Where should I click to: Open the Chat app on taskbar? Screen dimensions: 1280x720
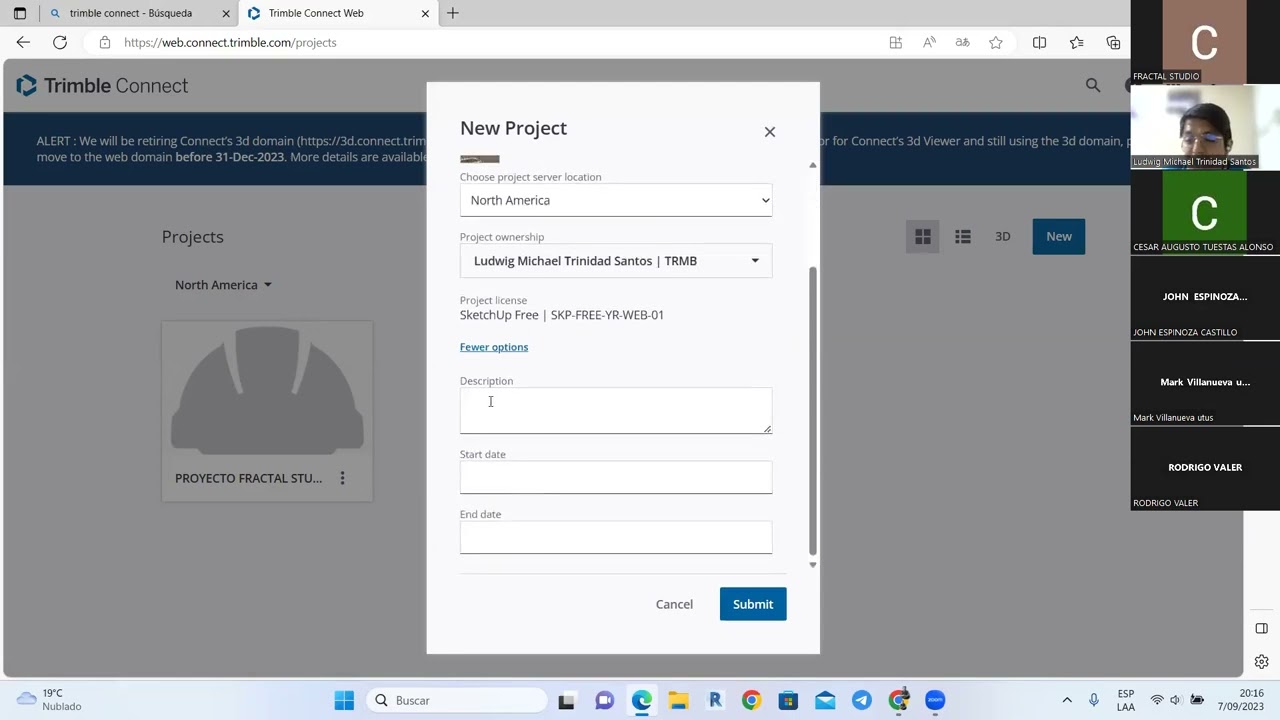pos(604,700)
